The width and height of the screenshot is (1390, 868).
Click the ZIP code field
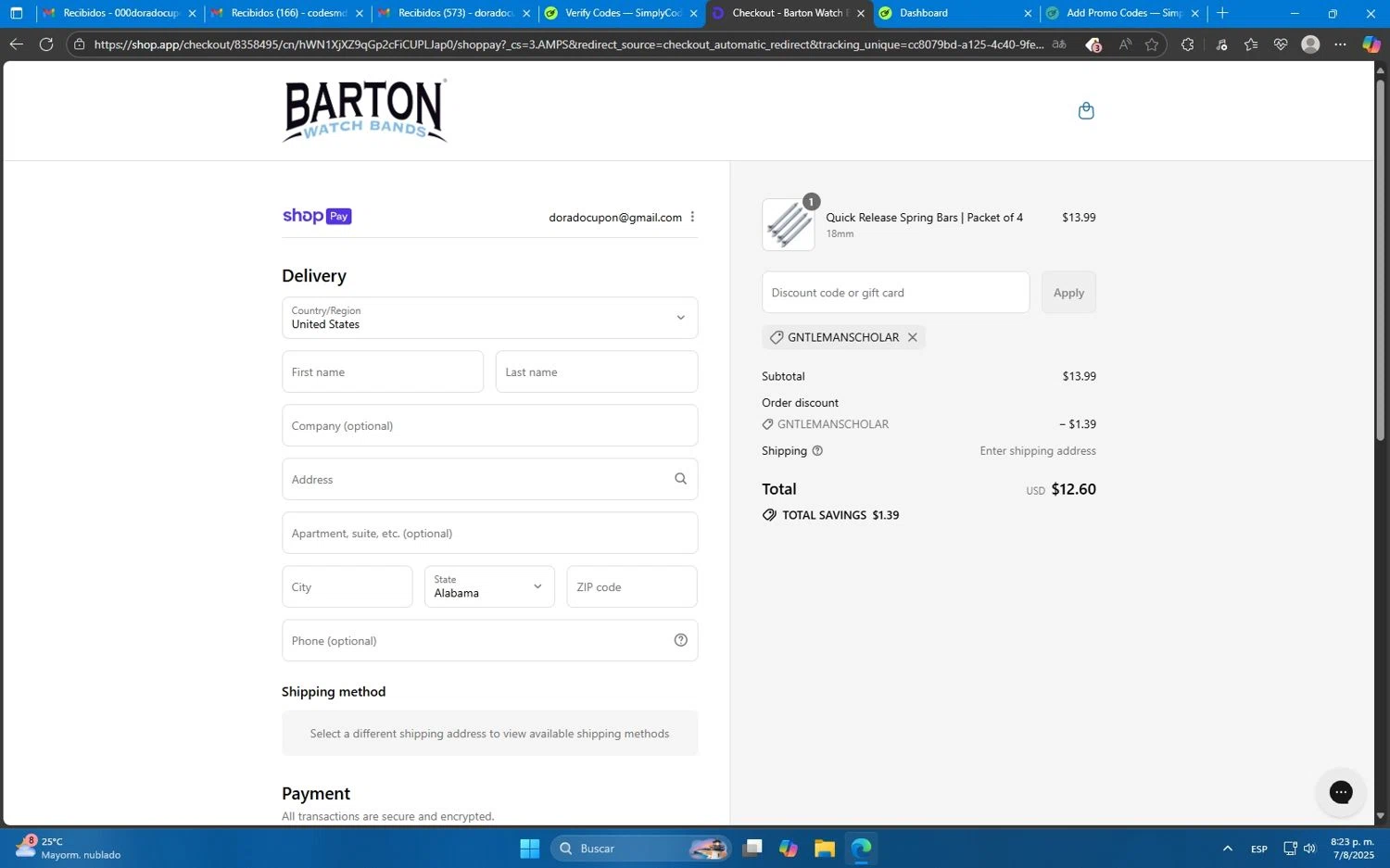click(x=632, y=586)
